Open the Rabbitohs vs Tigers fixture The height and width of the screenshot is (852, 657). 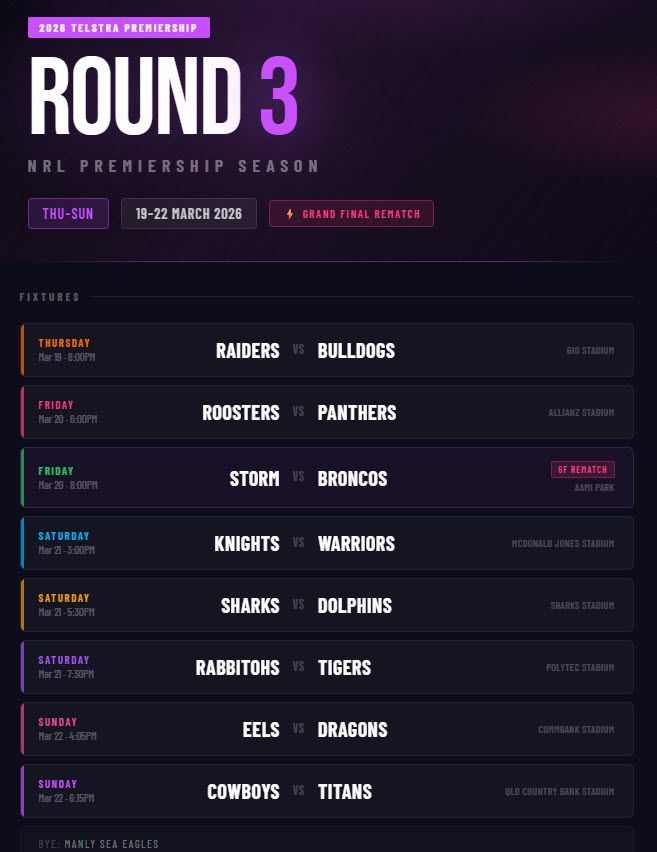(327, 667)
